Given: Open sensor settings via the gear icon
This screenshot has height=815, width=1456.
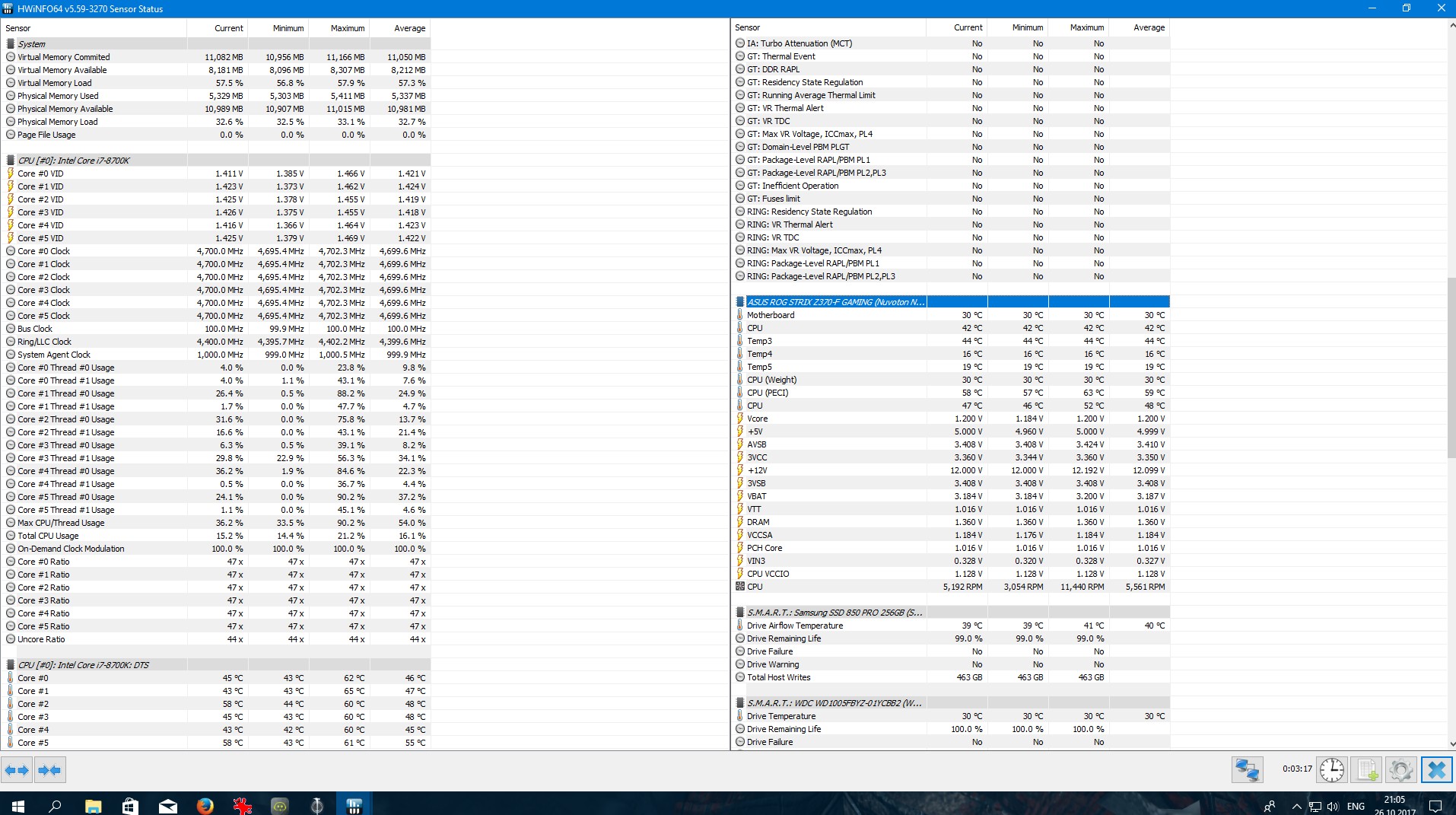Looking at the screenshot, I should [1401, 770].
